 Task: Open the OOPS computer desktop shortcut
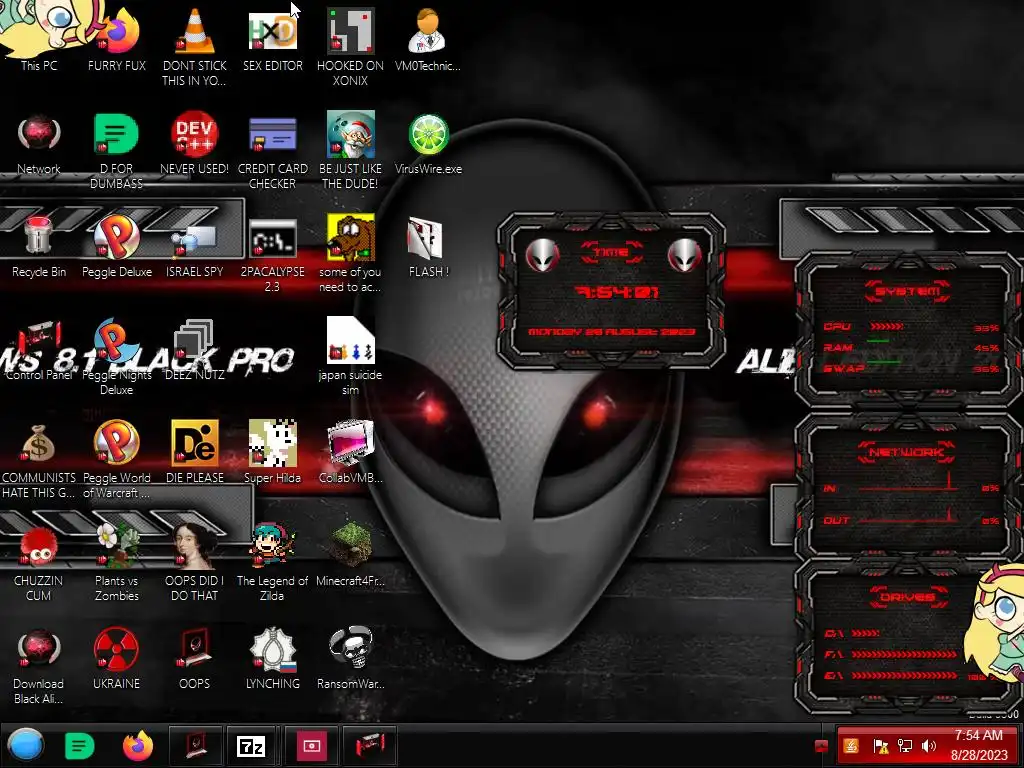195,658
